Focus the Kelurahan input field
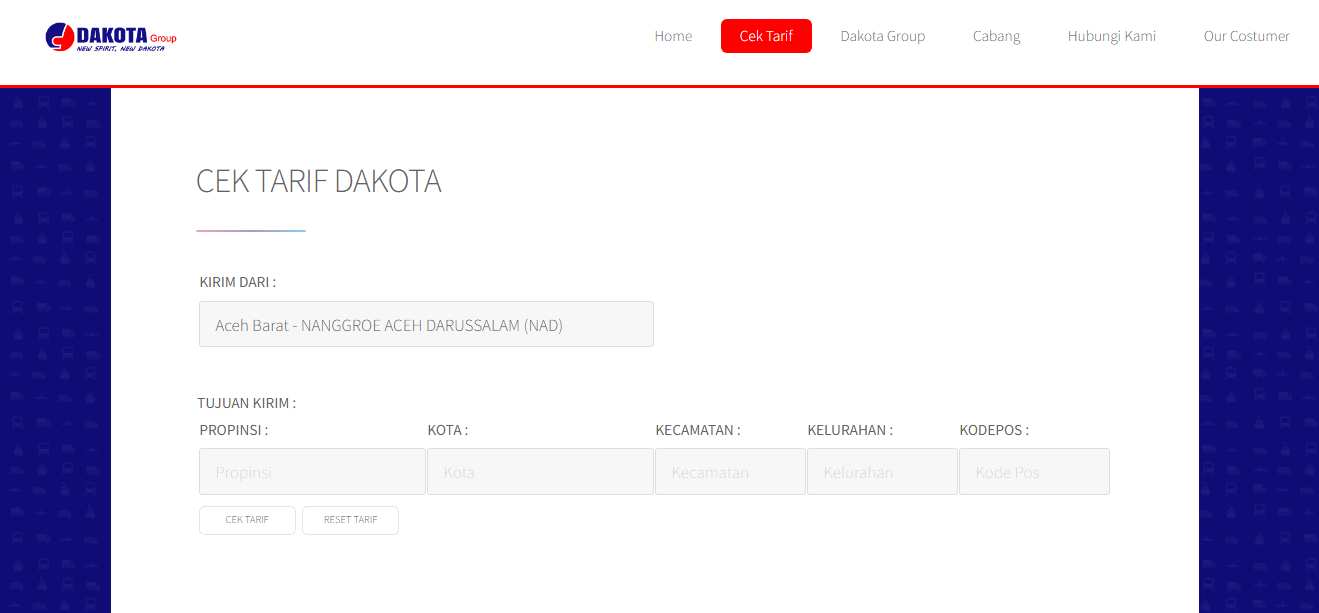Screen dimensions: 1319x613 [x=882, y=471]
